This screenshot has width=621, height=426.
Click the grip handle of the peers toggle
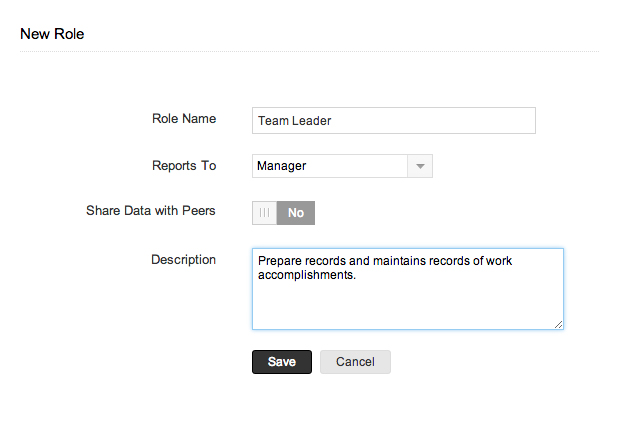[x=265, y=213]
